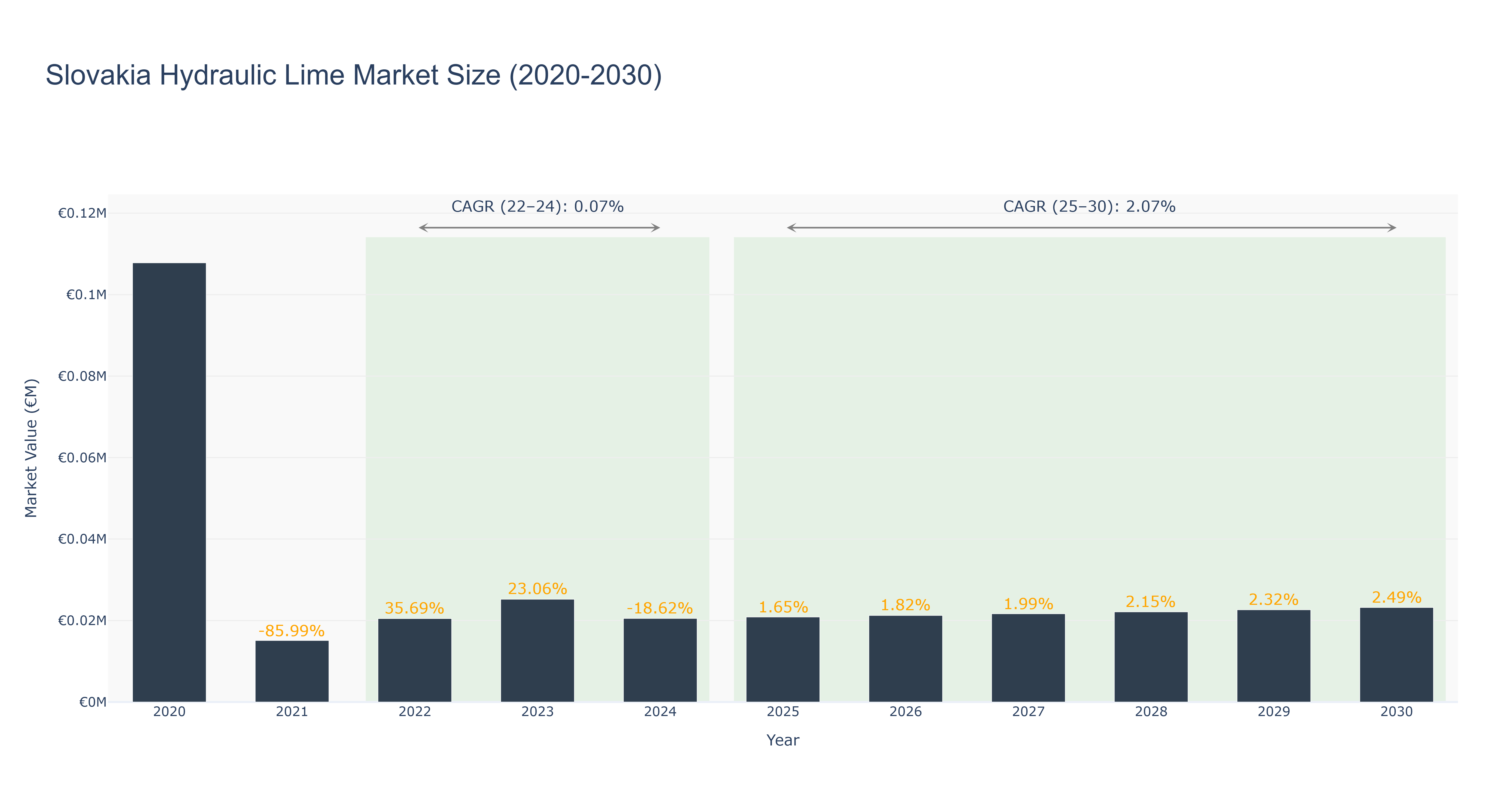Click the 2.32% growth label

pyautogui.click(x=1274, y=600)
